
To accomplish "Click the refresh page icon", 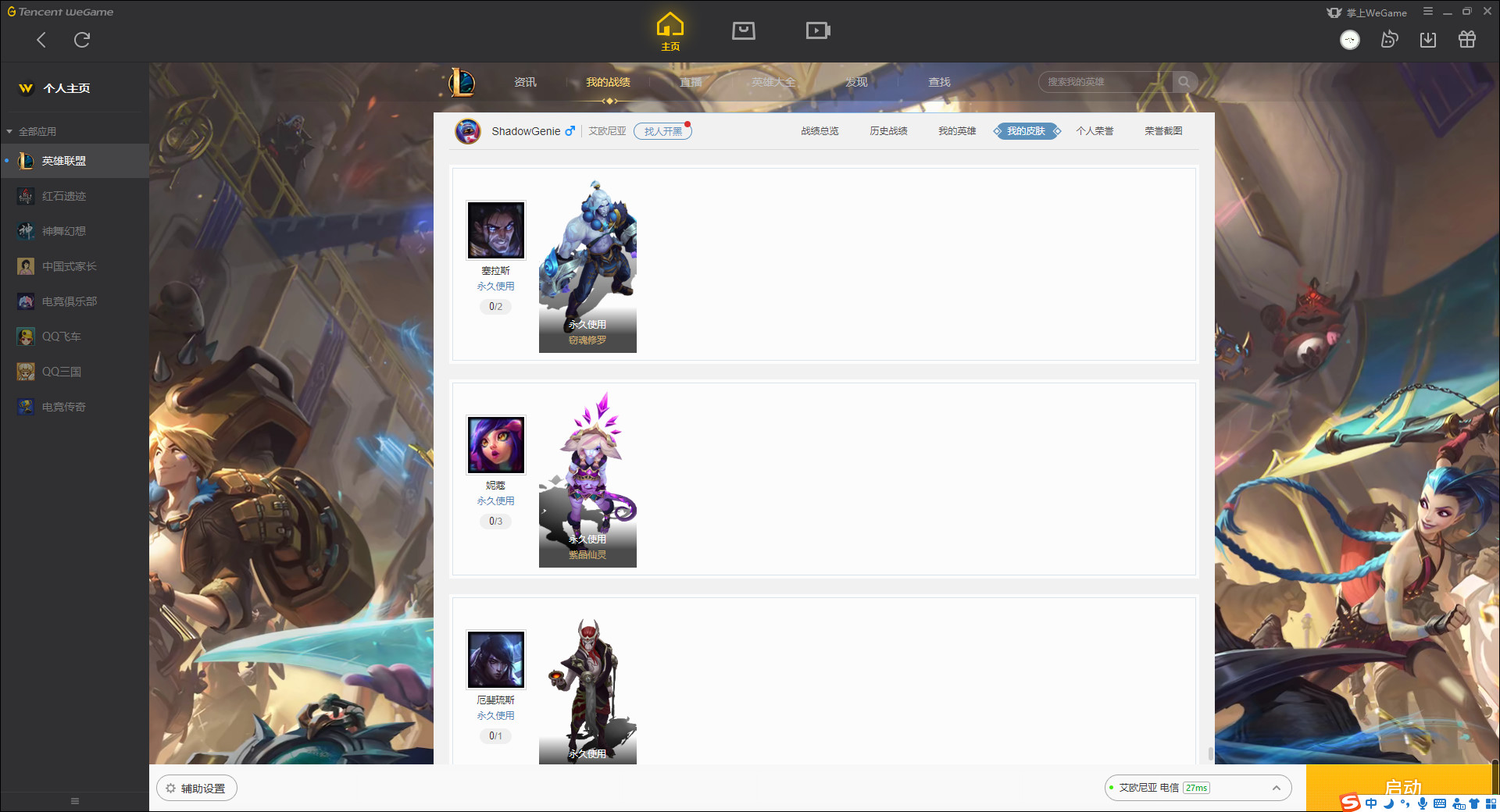I will [x=82, y=40].
